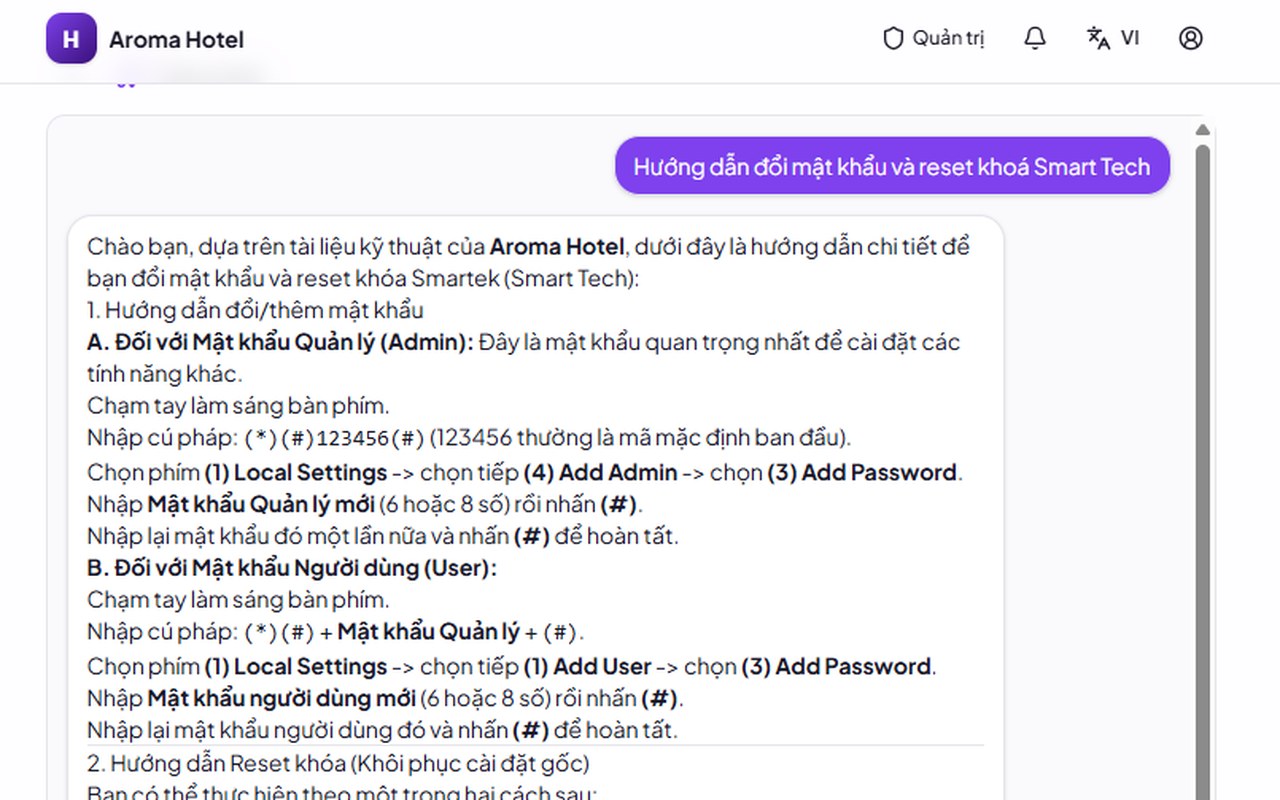Click the shield icon beside Quản trị
The width and height of the screenshot is (1280, 800).
tap(893, 39)
